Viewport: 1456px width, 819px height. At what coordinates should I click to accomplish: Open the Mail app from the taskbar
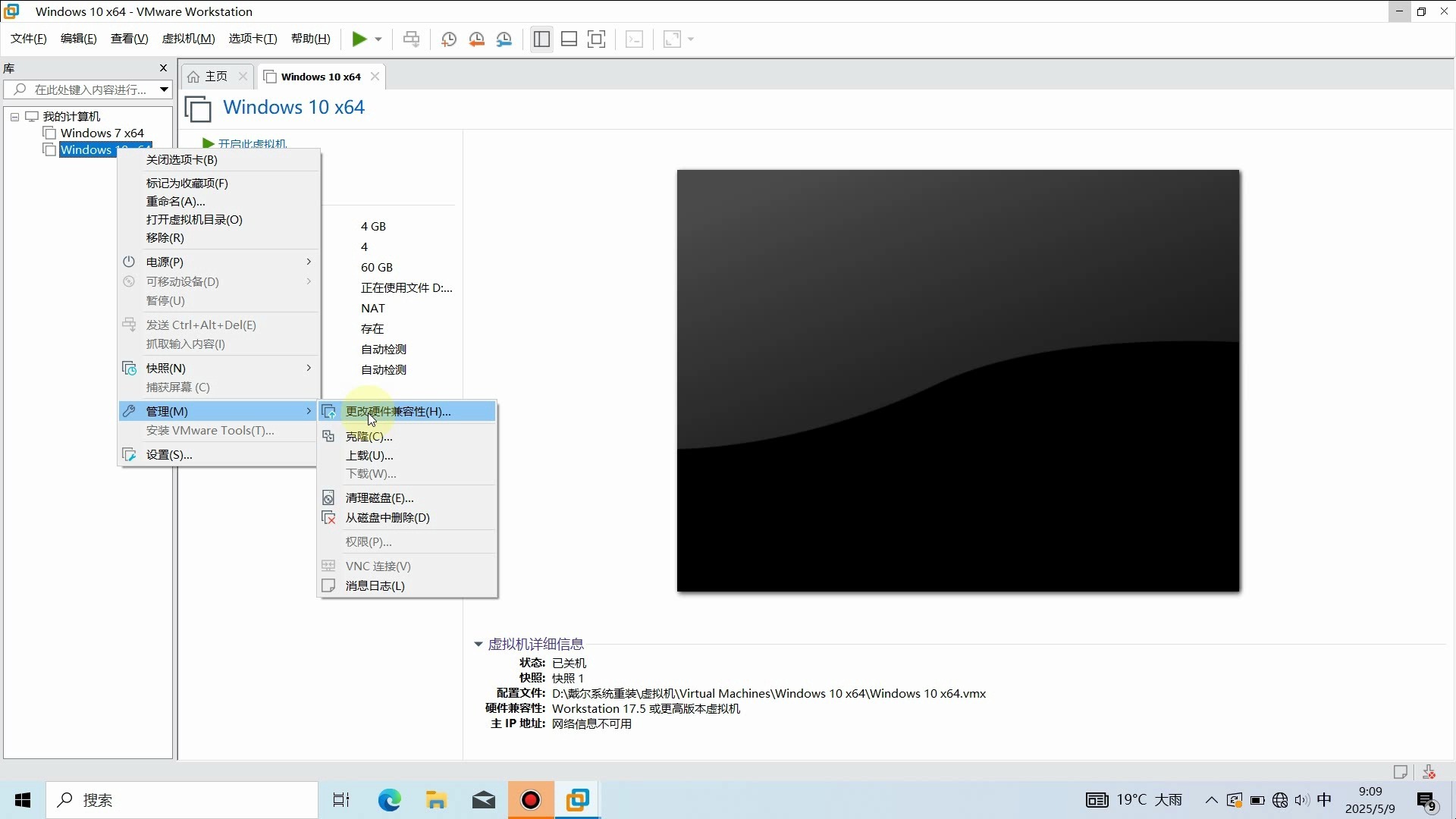click(483, 800)
